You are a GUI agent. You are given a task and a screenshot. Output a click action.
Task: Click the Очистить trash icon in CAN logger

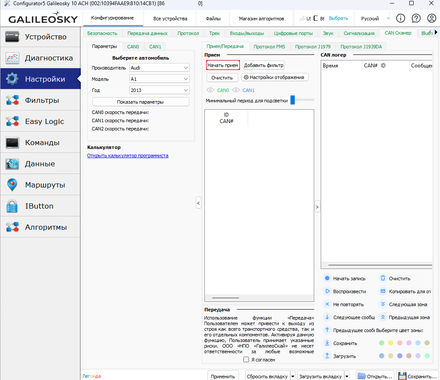tap(383, 278)
